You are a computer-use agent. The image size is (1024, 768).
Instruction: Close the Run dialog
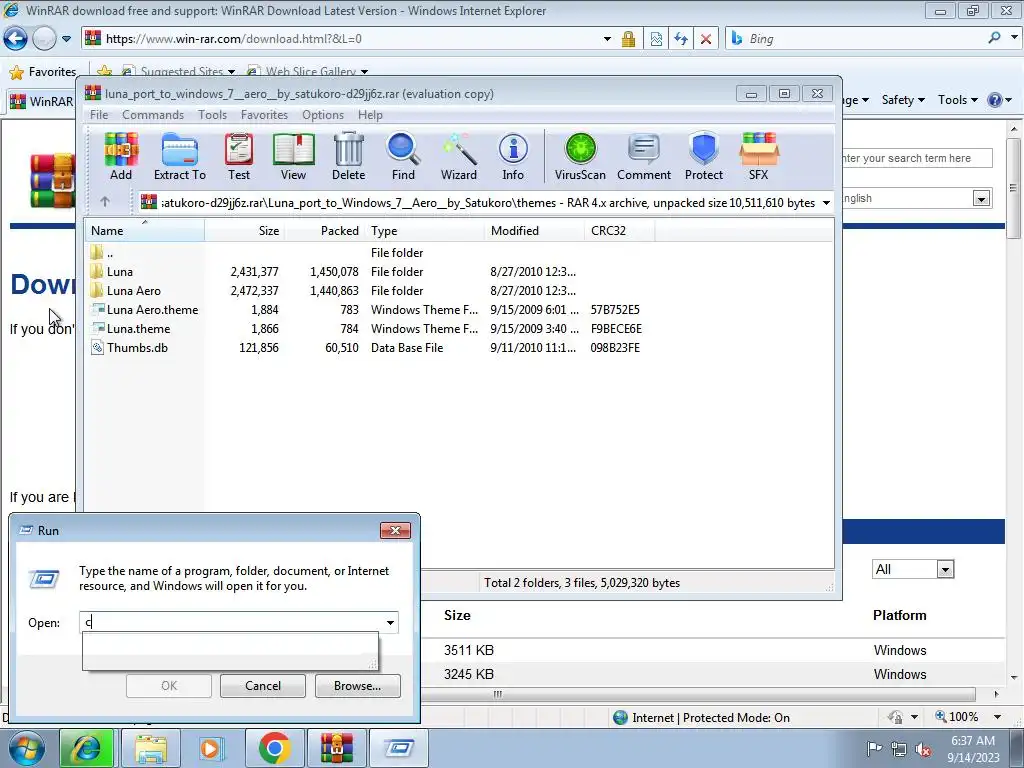pyautogui.click(x=395, y=530)
